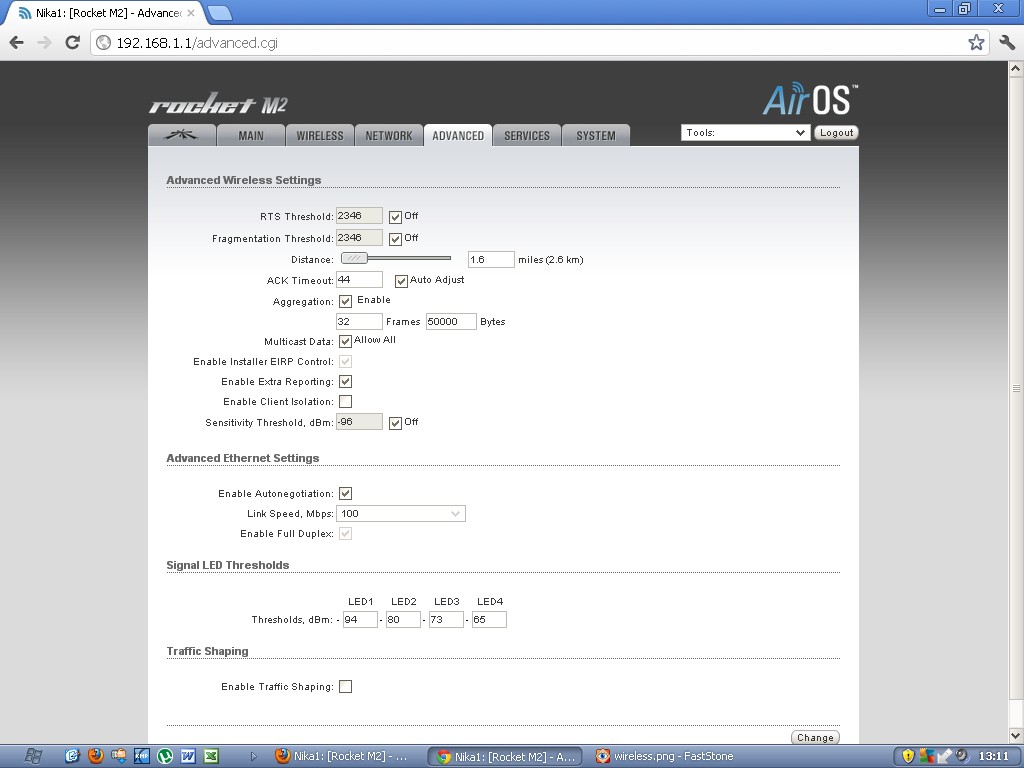
Task: Open the volume speaker tray icon
Action: click(x=961, y=756)
